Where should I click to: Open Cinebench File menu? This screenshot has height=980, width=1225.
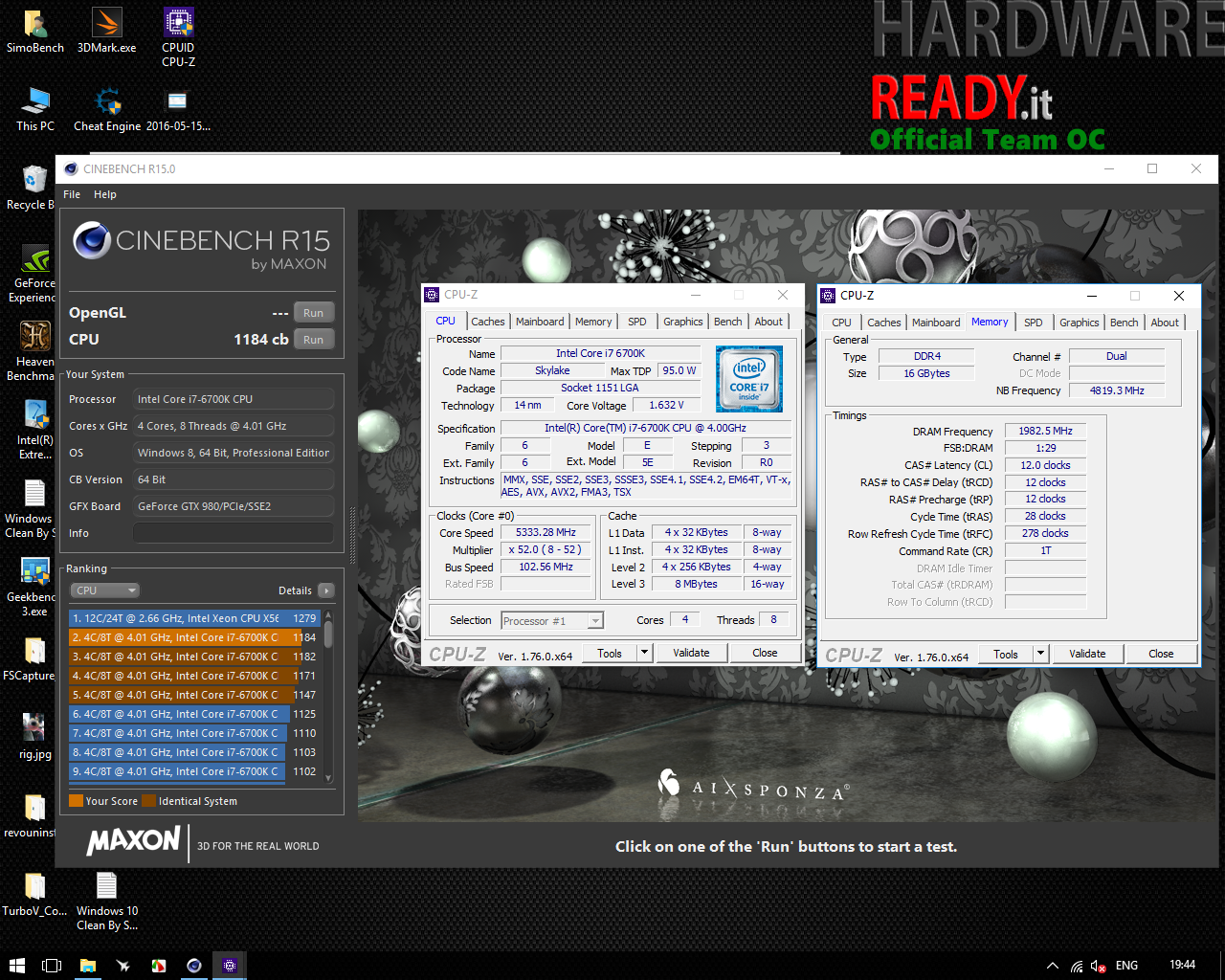[72, 194]
